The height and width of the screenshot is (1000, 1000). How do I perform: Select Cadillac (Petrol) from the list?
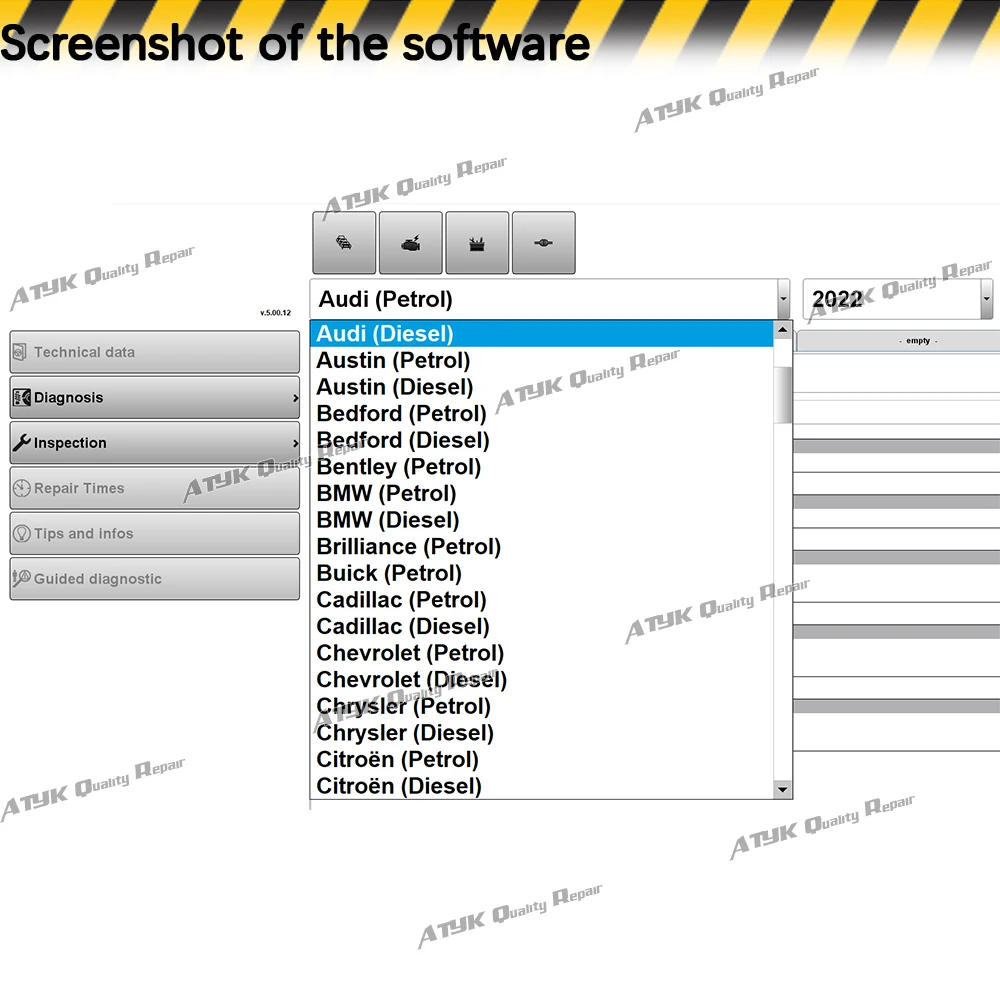point(542,600)
